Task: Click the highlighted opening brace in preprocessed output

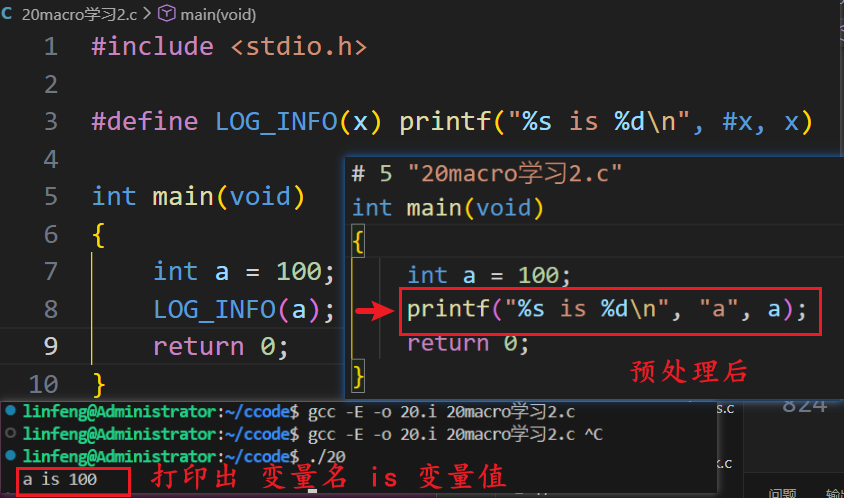Action: point(358,241)
